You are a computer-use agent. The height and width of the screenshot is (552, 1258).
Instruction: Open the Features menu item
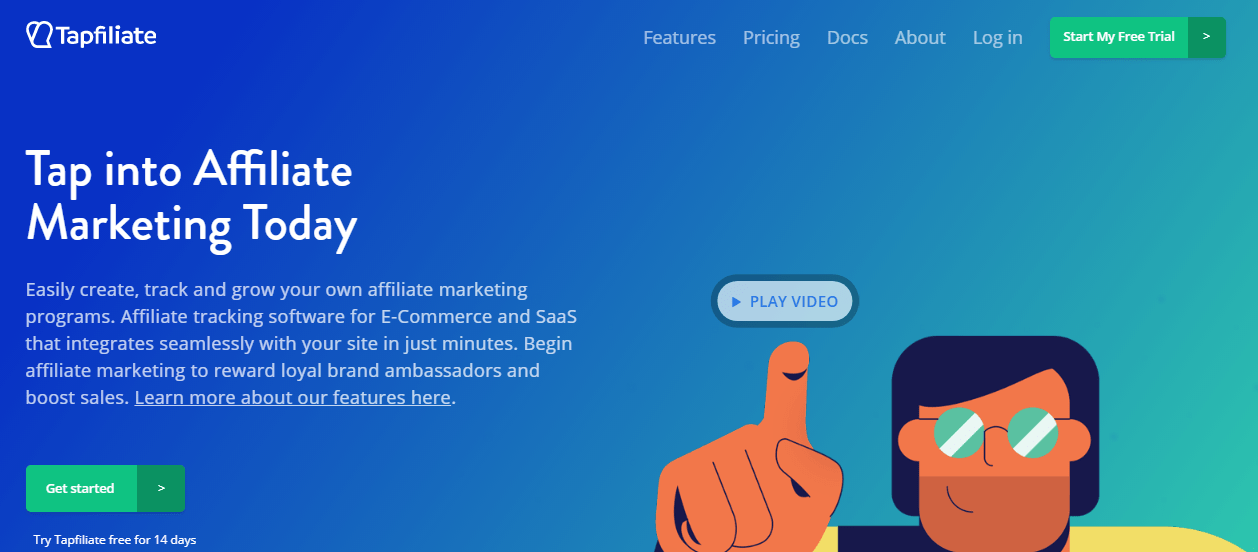tap(679, 38)
